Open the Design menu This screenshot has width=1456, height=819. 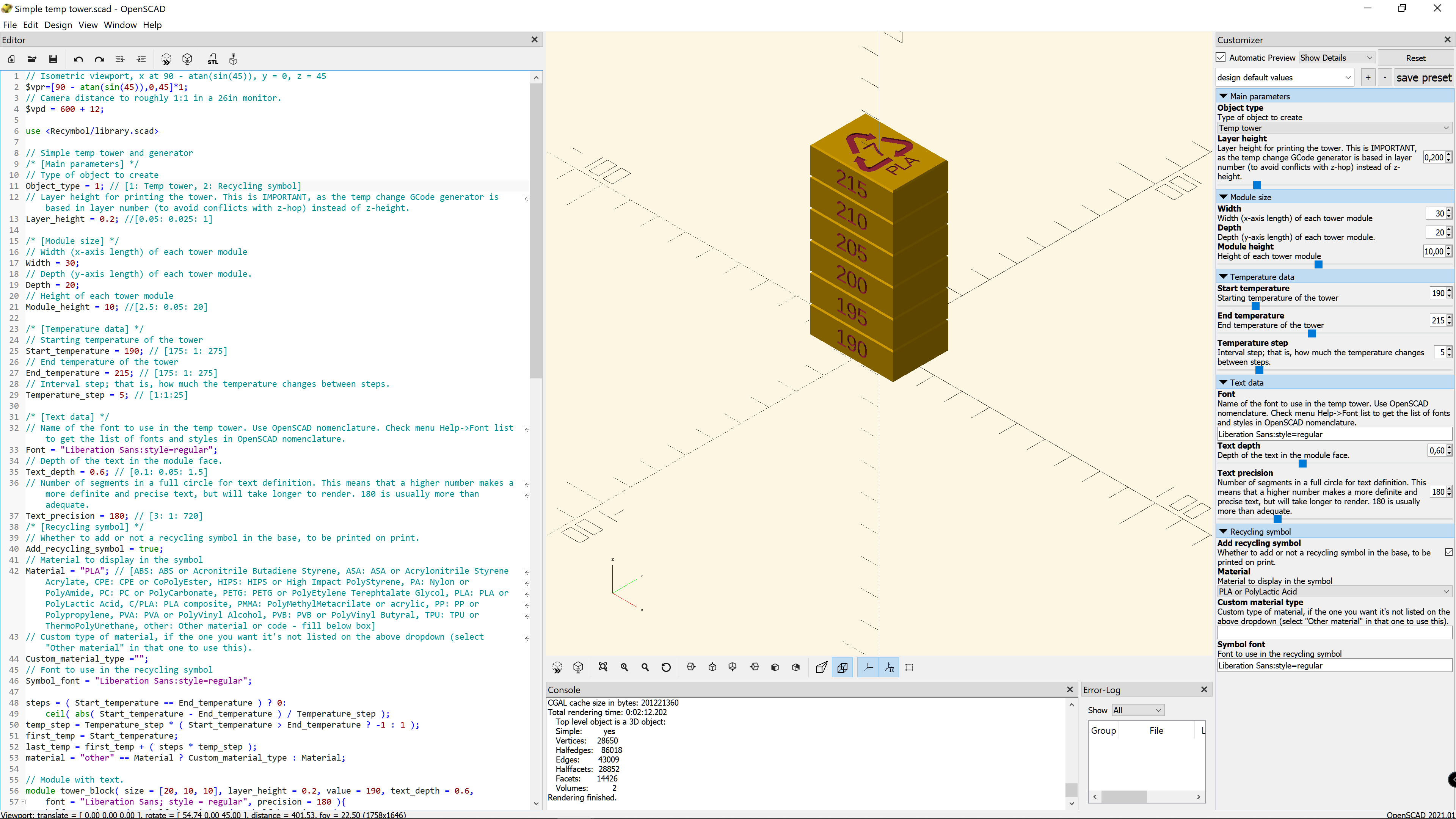tap(58, 25)
